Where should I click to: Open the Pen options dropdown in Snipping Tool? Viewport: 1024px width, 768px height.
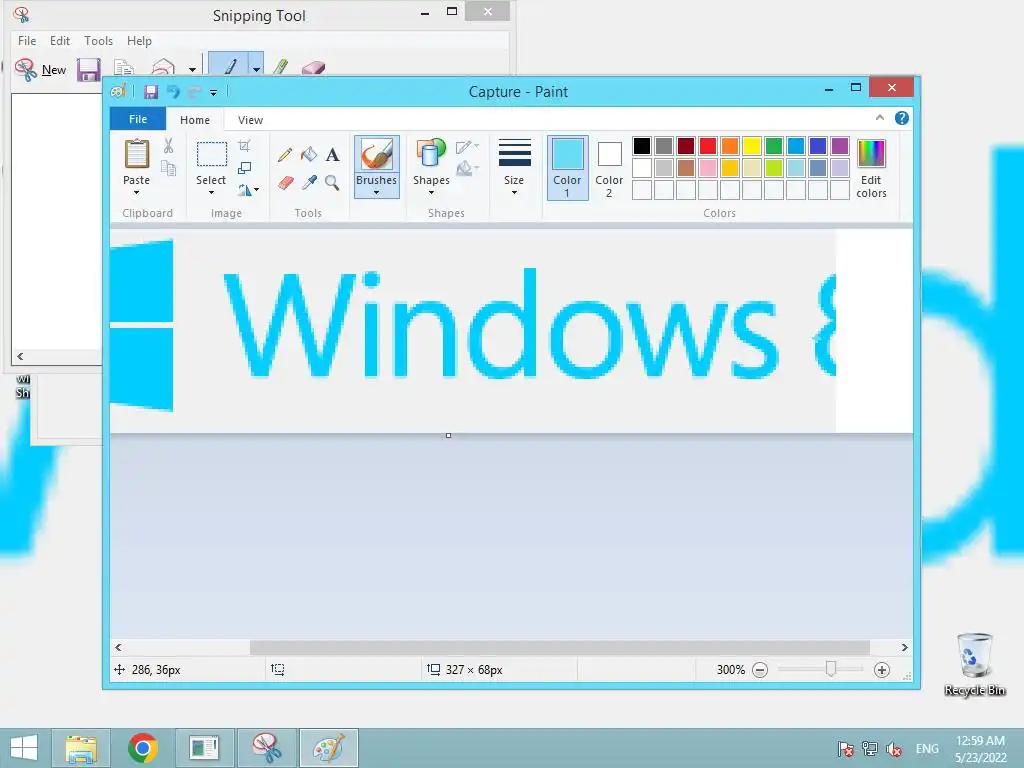click(x=257, y=68)
